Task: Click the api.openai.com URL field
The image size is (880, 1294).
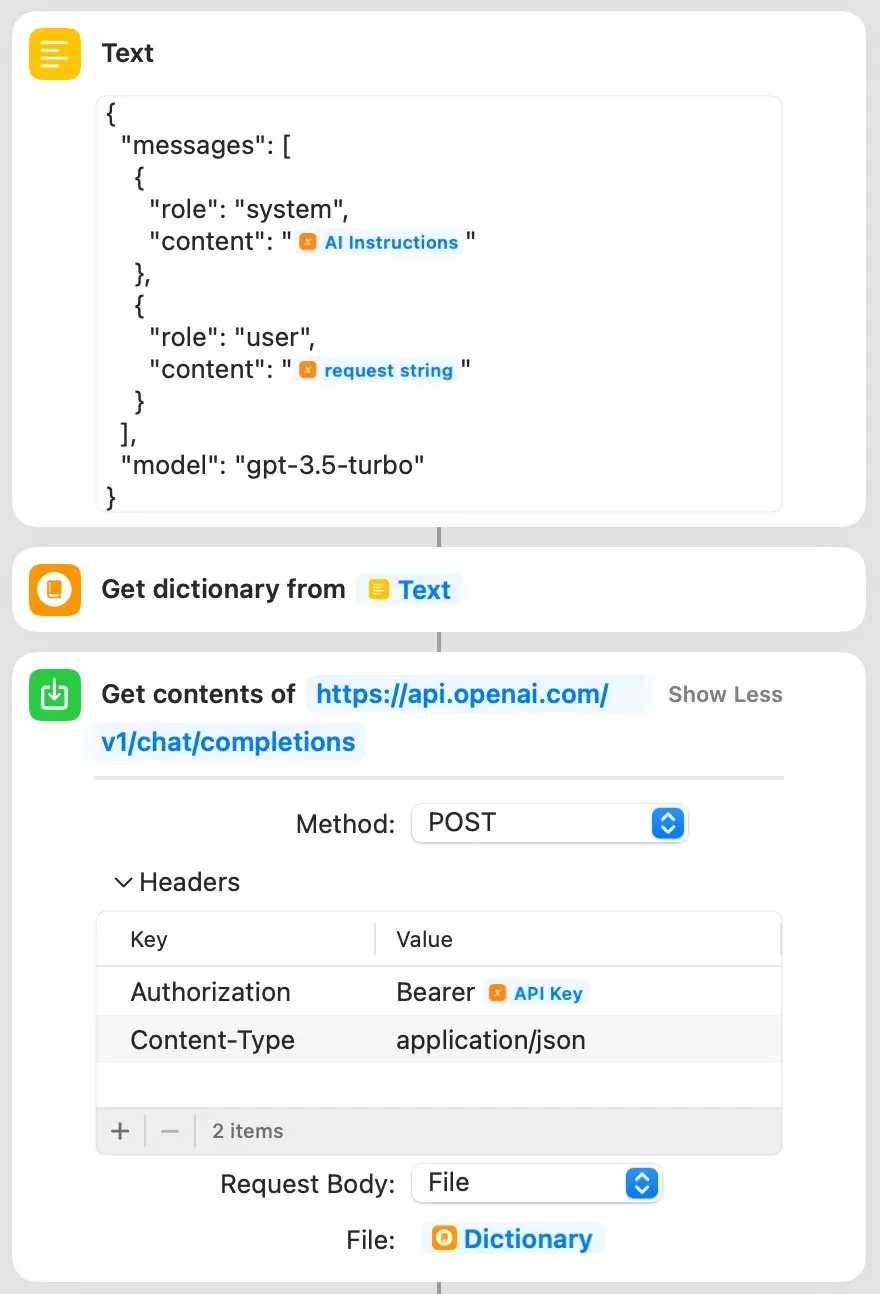Action: pos(462,695)
